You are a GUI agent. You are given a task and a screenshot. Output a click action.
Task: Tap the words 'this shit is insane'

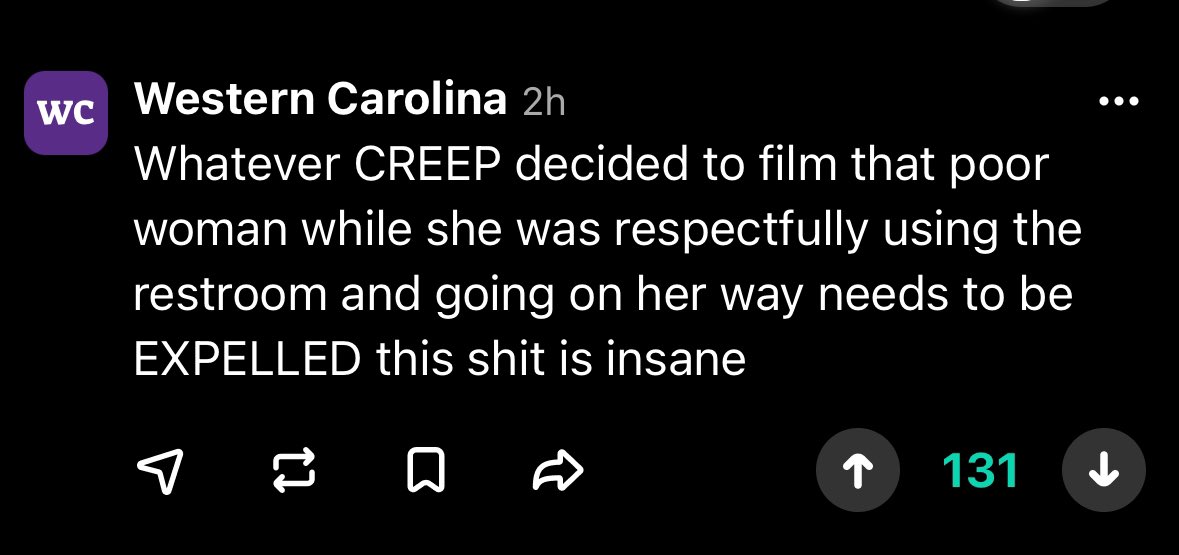click(561, 359)
